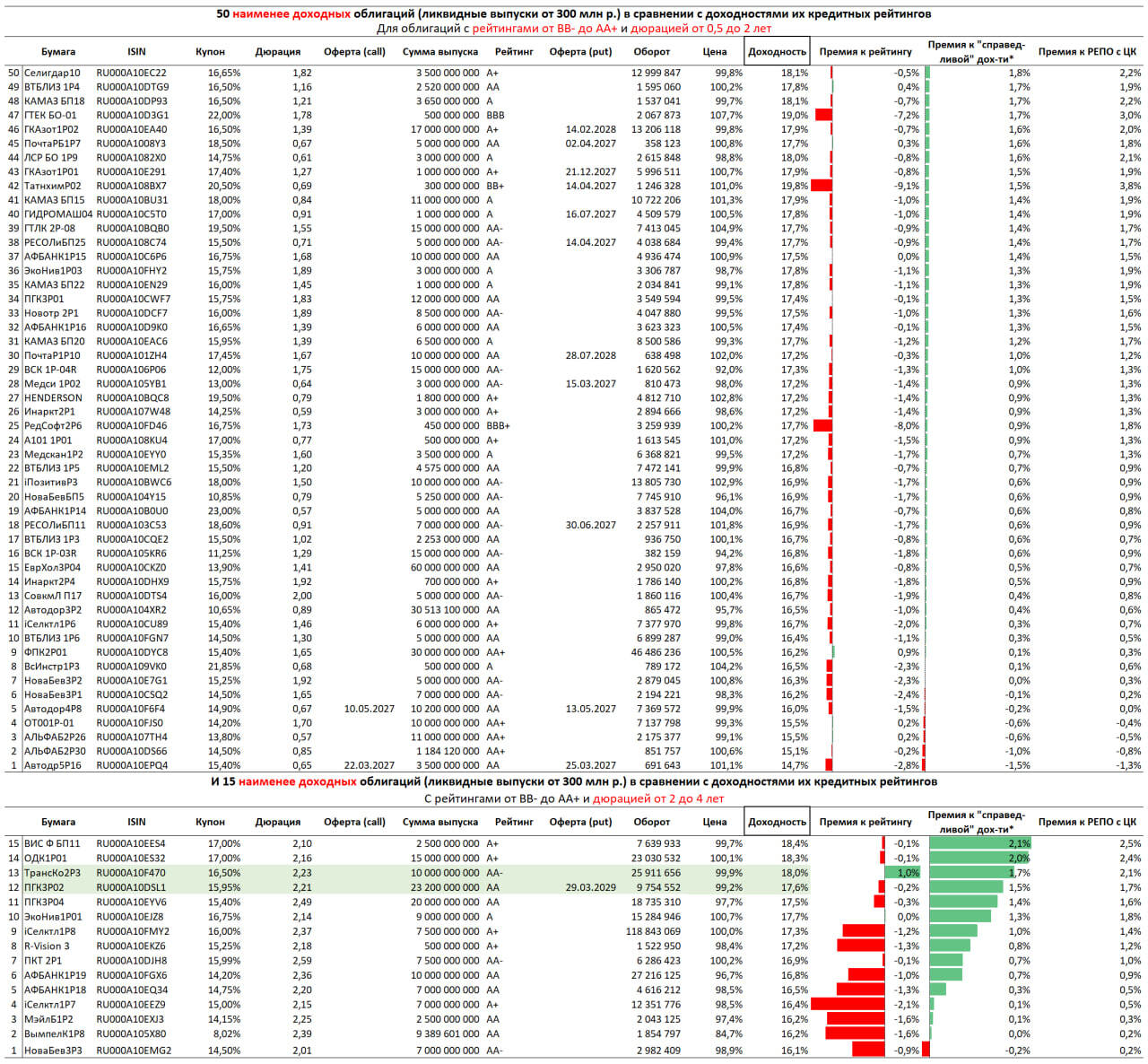This screenshot has height=1064, width=1148.
Task: Select ISIN RU000A10EMG2
Action: pyautogui.click(x=134, y=1050)
